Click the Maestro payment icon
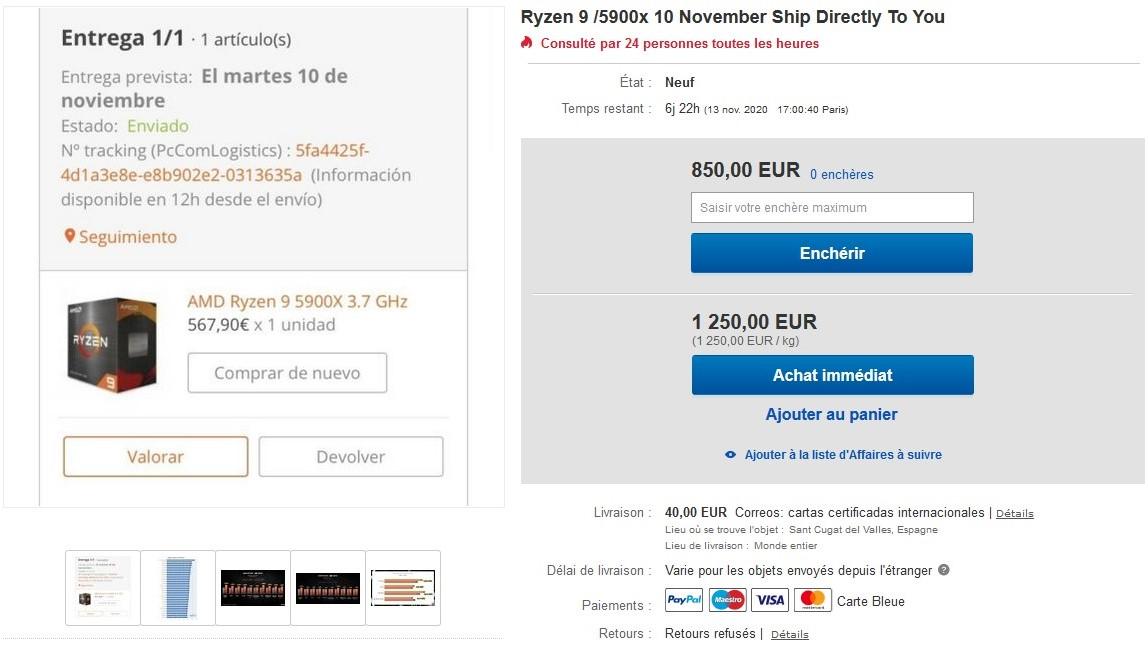Screen dimensions: 1148x645 tap(728, 600)
